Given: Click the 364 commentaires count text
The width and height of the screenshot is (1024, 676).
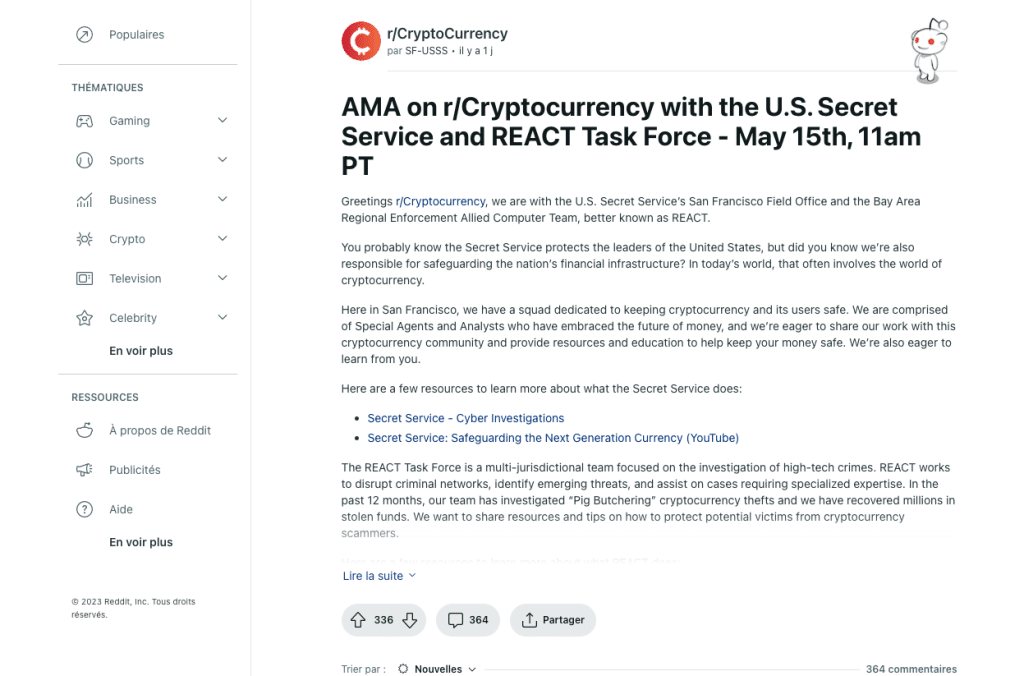Looking at the screenshot, I should [911, 669].
